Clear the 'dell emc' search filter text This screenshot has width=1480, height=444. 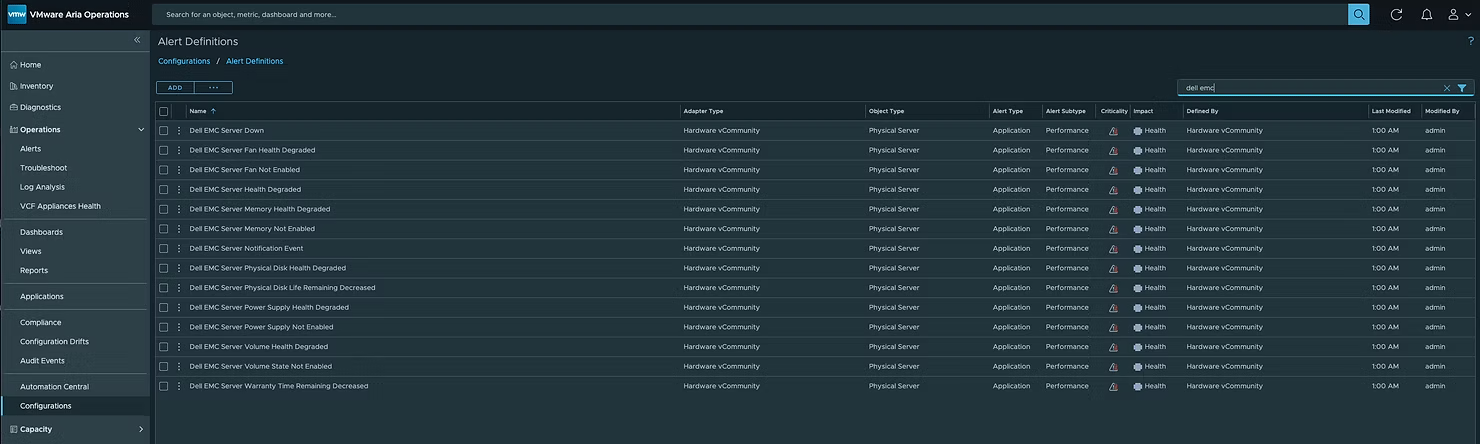[1446, 88]
